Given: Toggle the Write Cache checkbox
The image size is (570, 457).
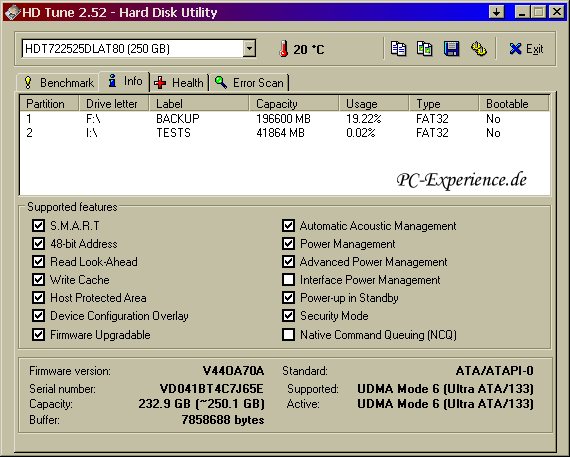Looking at the screenshot, I should (x=38, y=279).
